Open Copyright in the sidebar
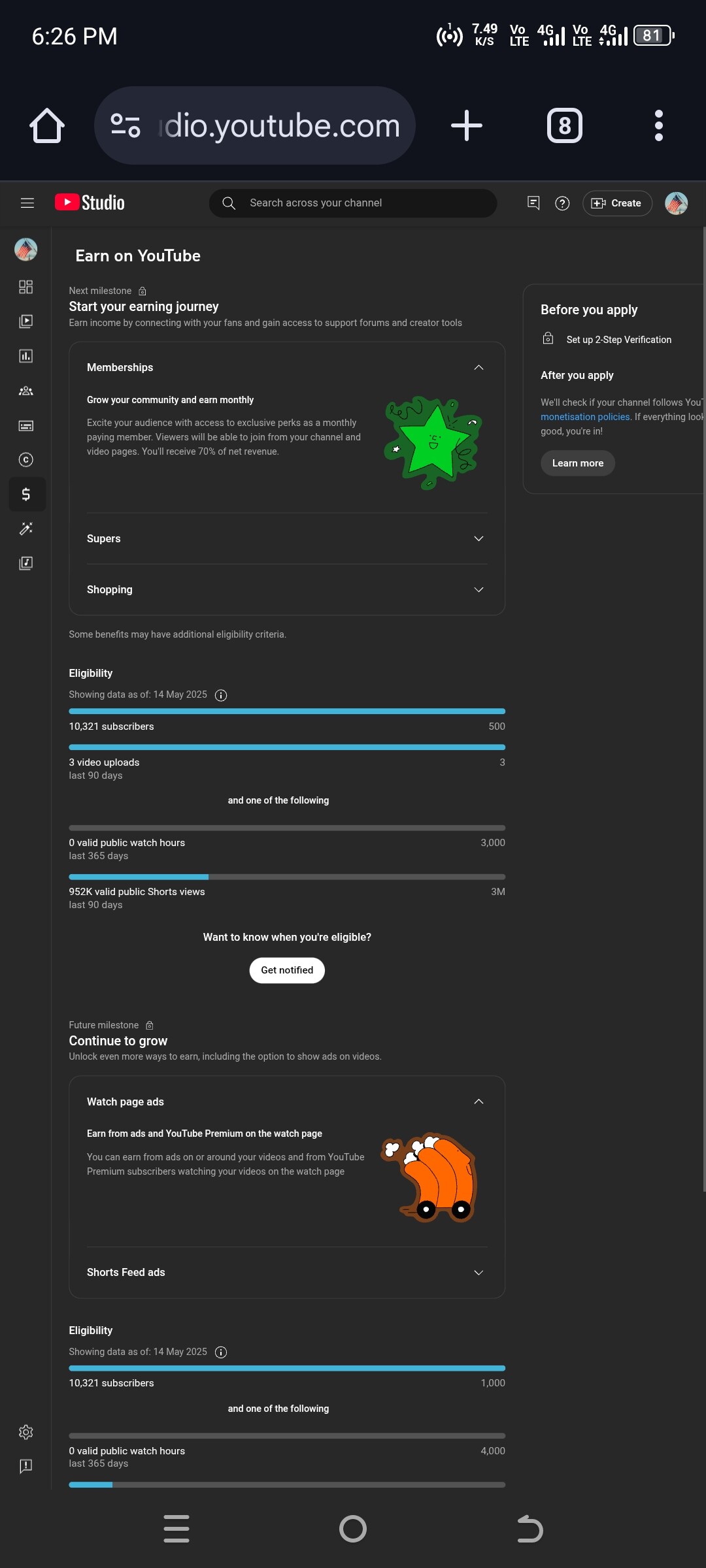Viewport: 706px width, 1568px height. [x=26, y=460]
